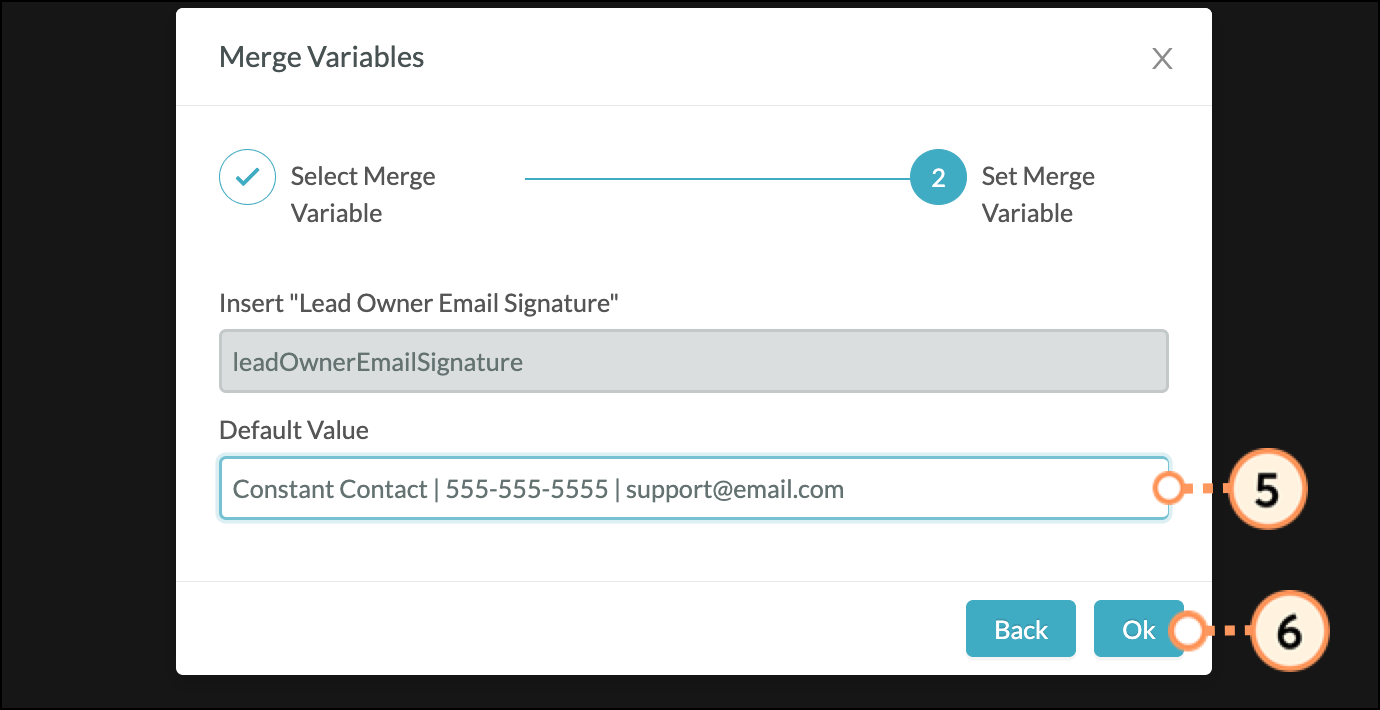The image size is (1380, 710).
Task: Click the Insert "Lead Owner Email Signature" label
Action: coord(419,303)
